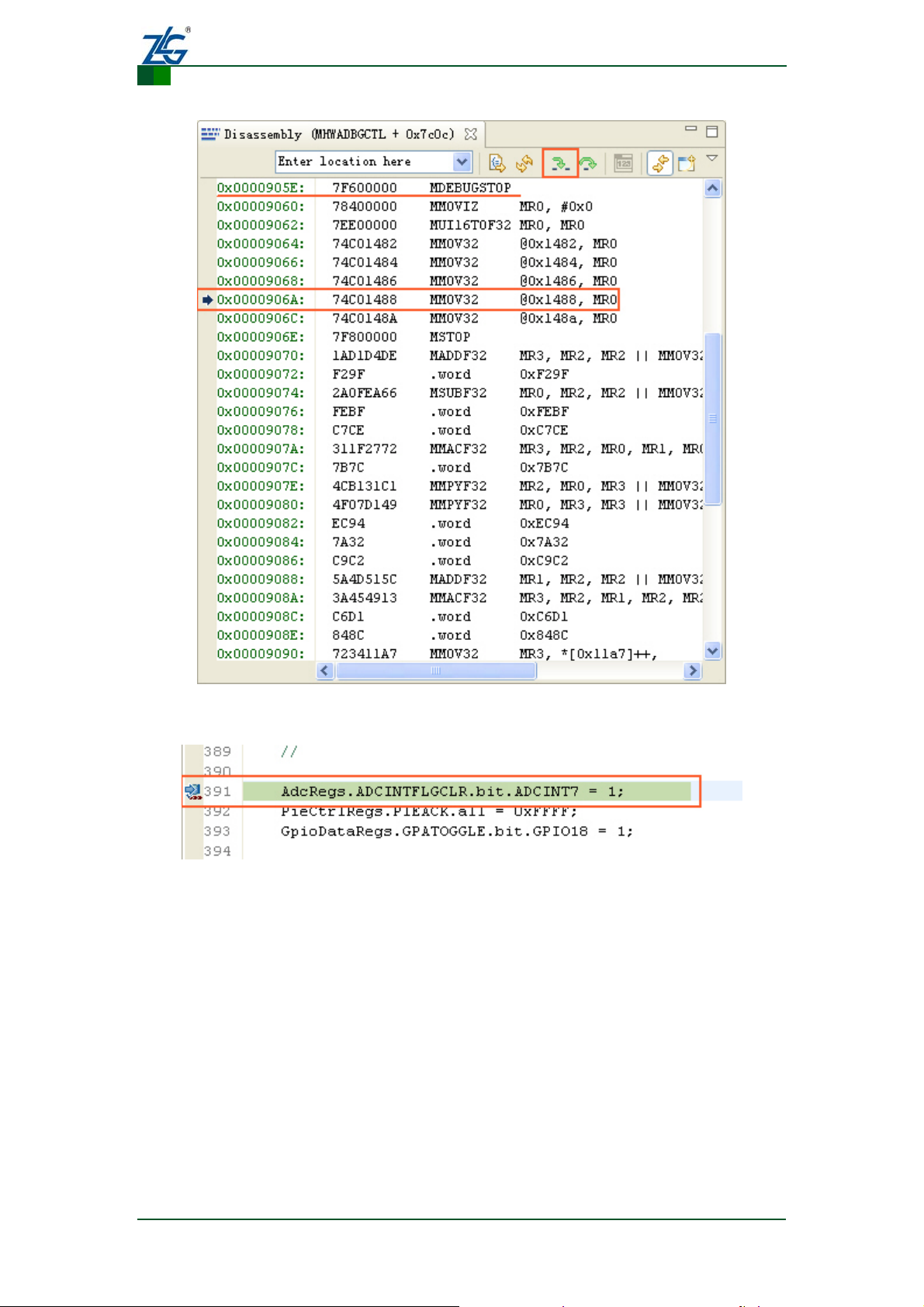Click opcode 4CB131C1

point(365,486)
